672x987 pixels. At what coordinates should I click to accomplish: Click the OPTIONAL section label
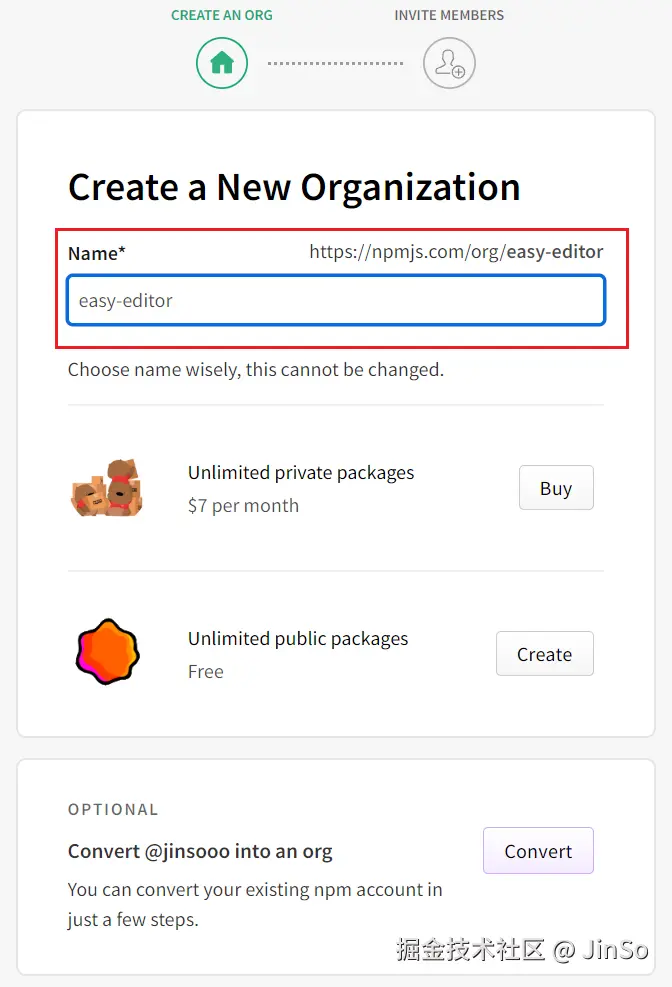tap(113, 809)
